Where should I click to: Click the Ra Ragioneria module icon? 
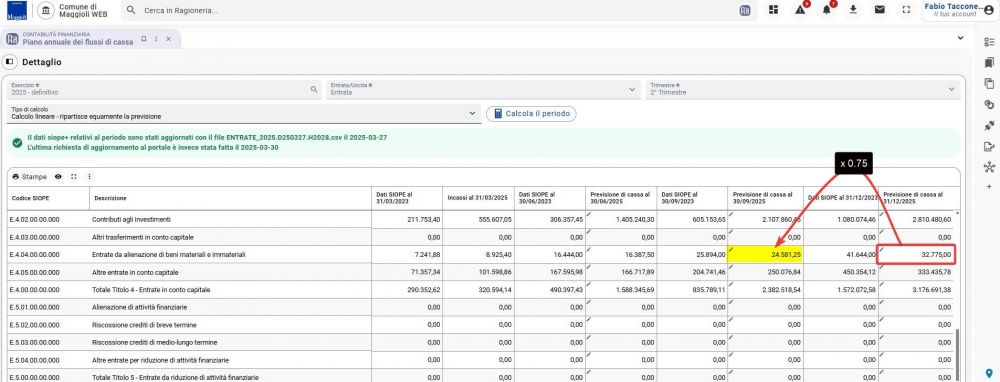click(x=745, y=10)
